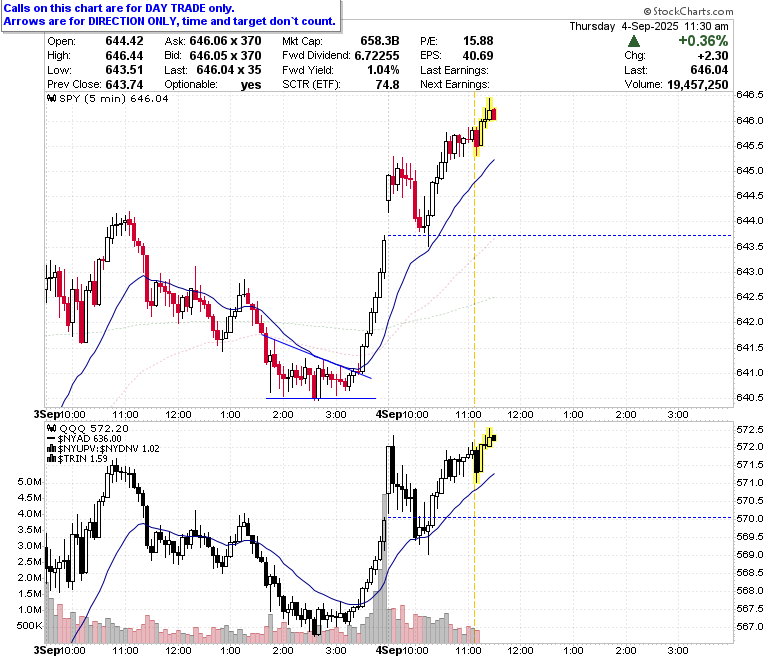Click the green up-triangle change indicator
The height and width of the screenshot is (659, 780).
click(634, 41)
